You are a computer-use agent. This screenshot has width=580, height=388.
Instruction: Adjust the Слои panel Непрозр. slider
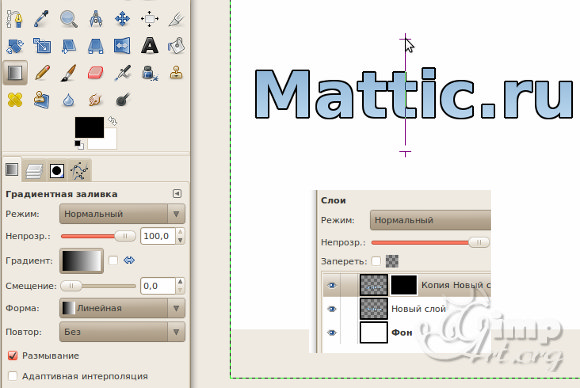(x=431, y=243)
